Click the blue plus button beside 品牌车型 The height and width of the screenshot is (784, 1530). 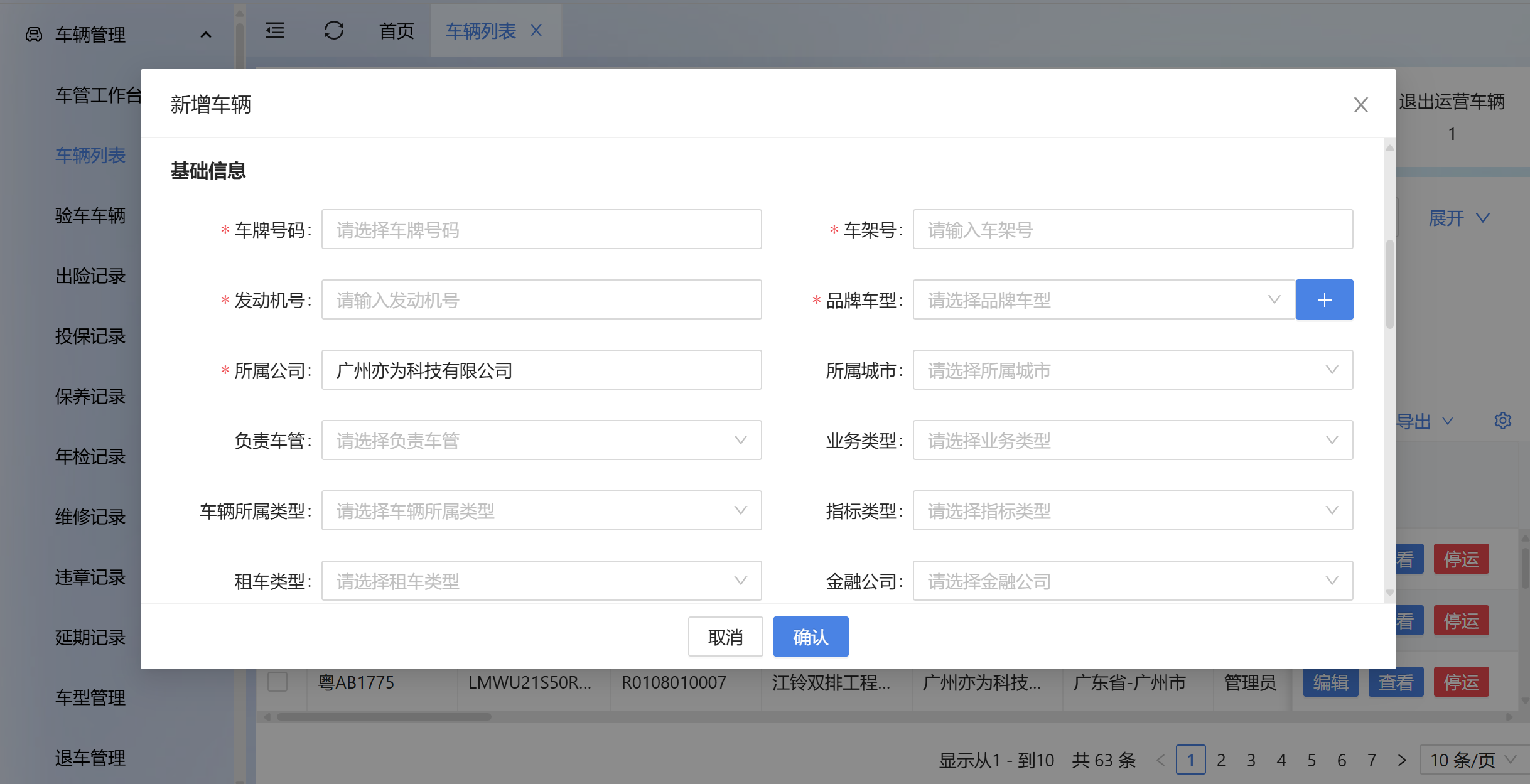1323,300
